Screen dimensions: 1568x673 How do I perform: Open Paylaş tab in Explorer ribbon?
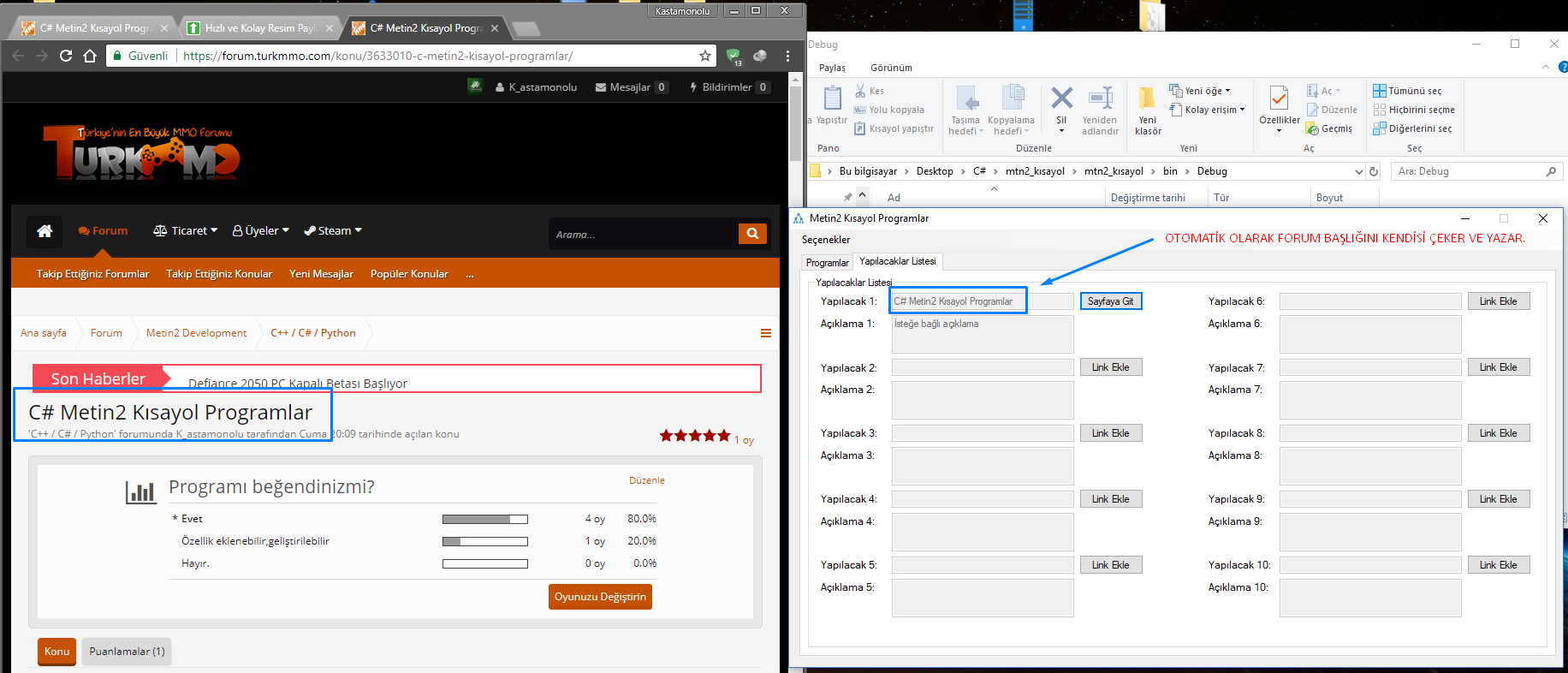tap(832, 68)
